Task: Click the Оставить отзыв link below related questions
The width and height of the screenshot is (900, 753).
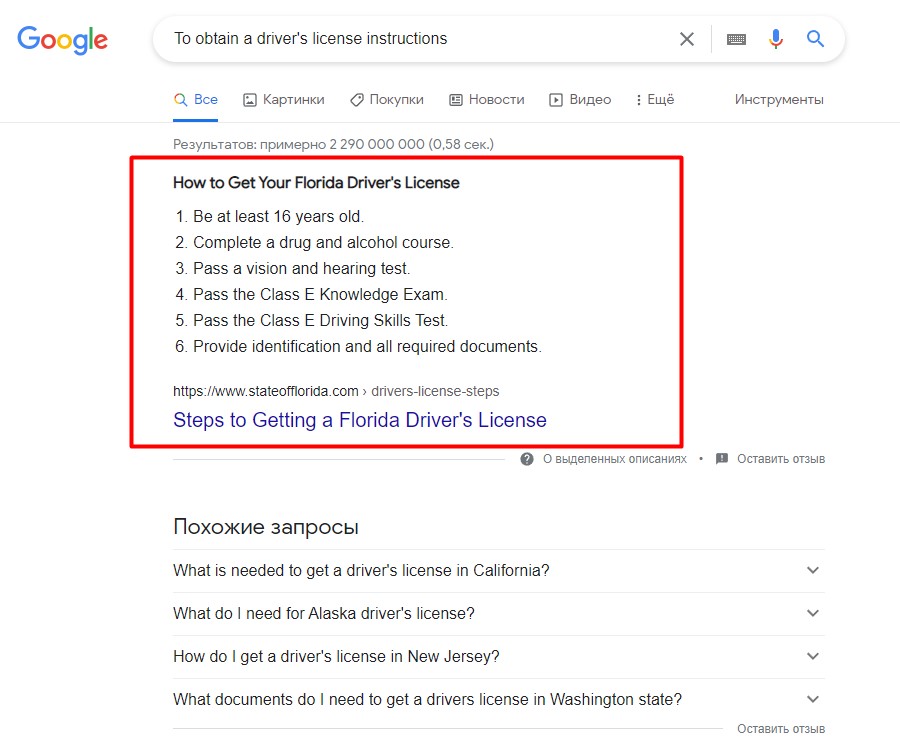Action: [781, 729]
